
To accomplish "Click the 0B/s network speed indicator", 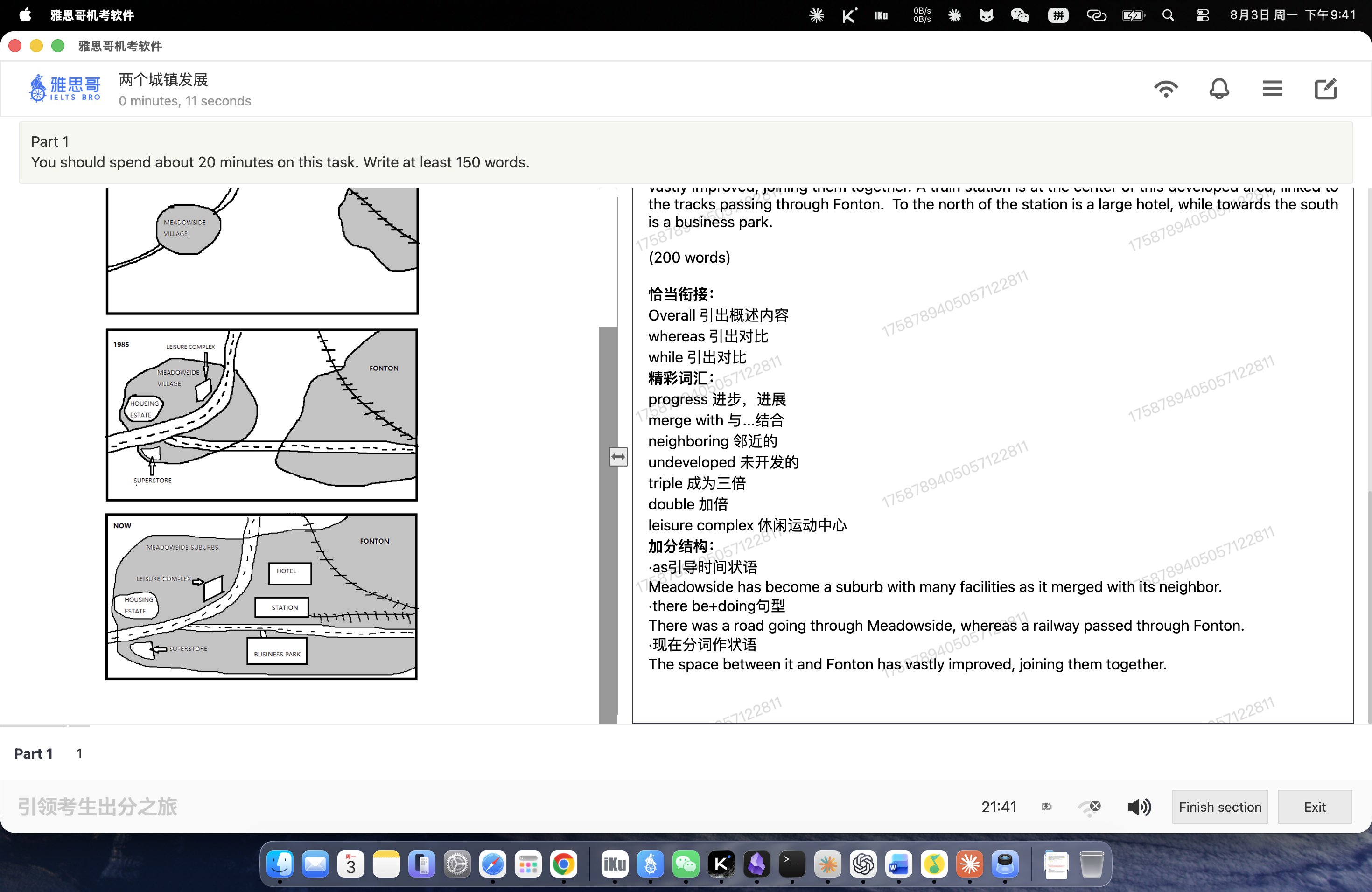I will (x=922, y=15).
